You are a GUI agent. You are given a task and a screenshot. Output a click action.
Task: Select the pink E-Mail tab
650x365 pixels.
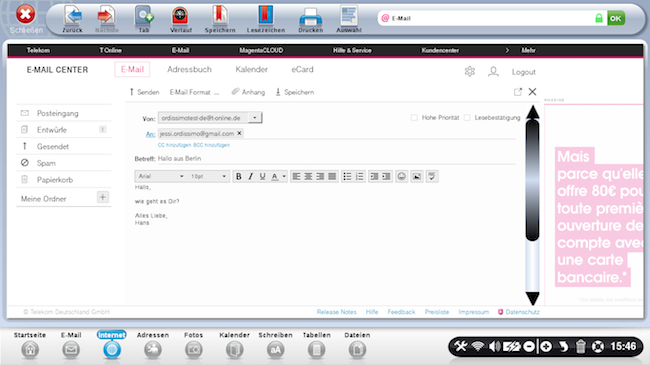point(132,69)
